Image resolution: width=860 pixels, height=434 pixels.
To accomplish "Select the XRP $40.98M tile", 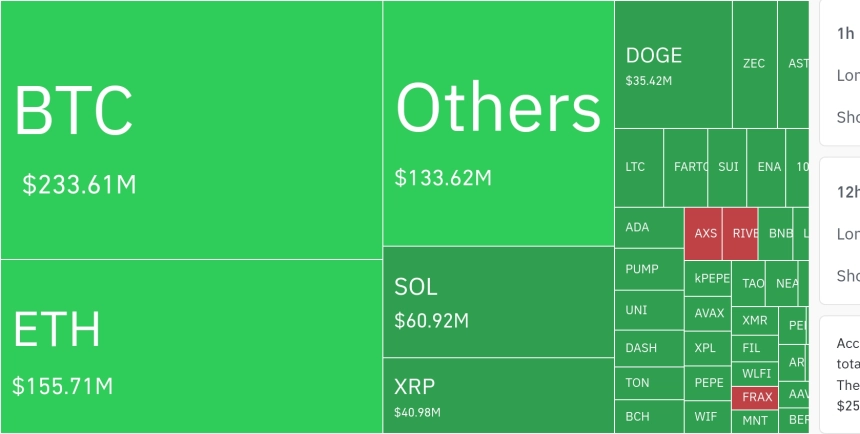I will (x=498, y=395).
